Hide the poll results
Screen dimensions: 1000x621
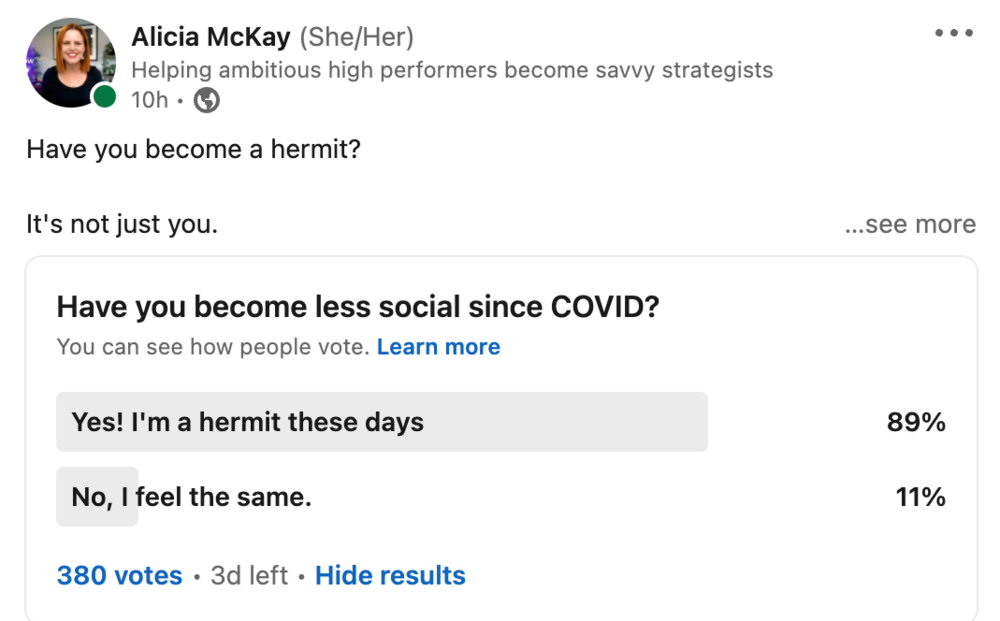coord(390,576)
